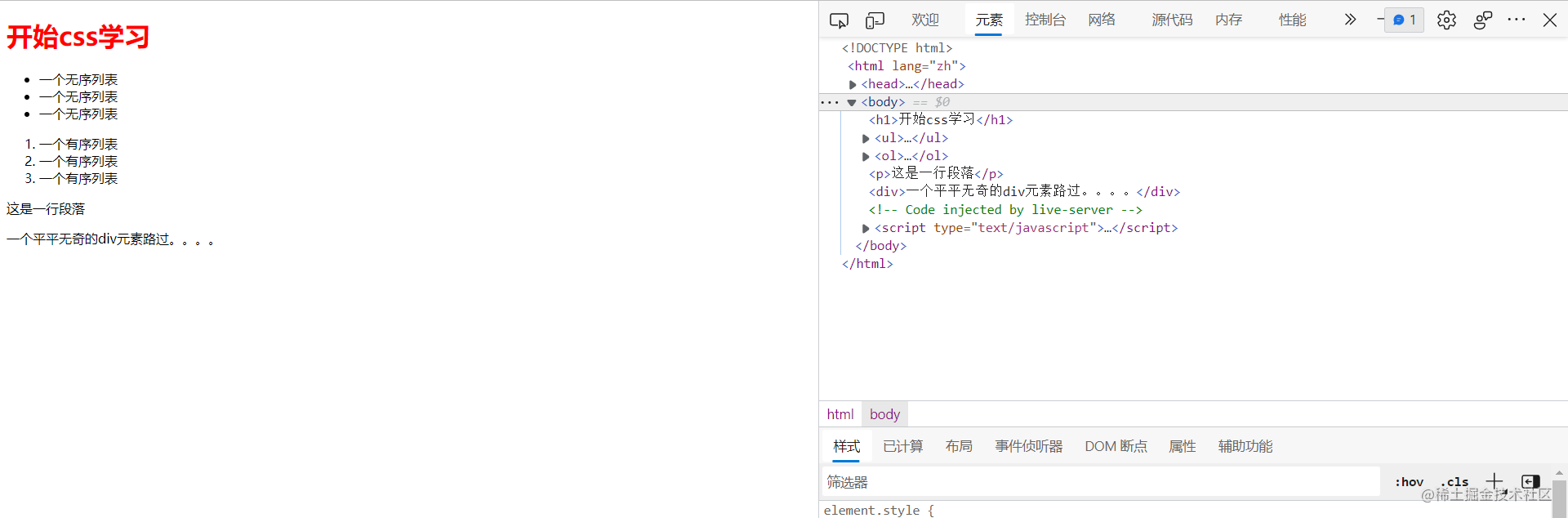Click the feedback/profile icon in DevTools
Viewport: 1568px width, 518px height.
coord(1483,20)
